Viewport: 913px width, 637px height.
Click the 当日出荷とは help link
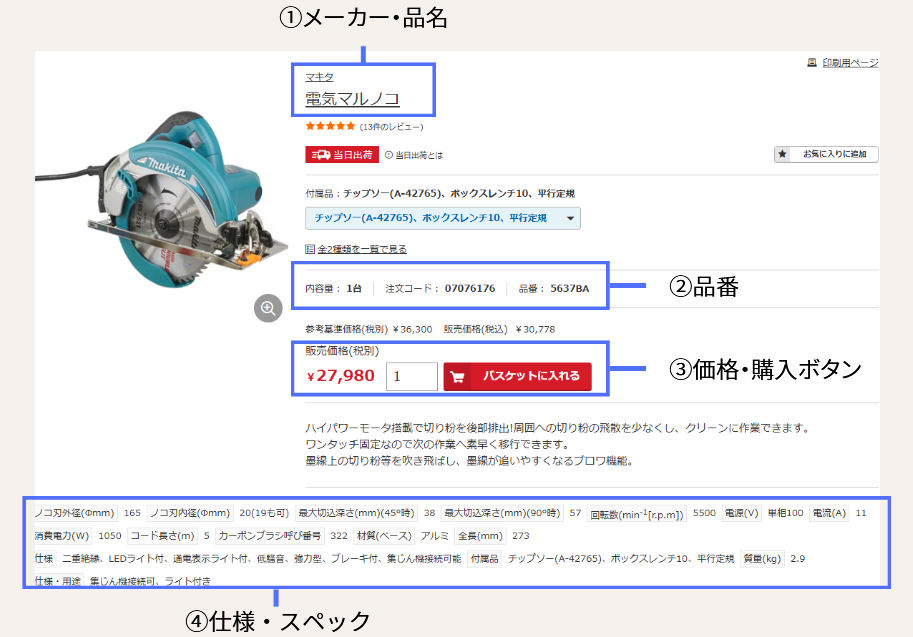(x=419, y=155)
